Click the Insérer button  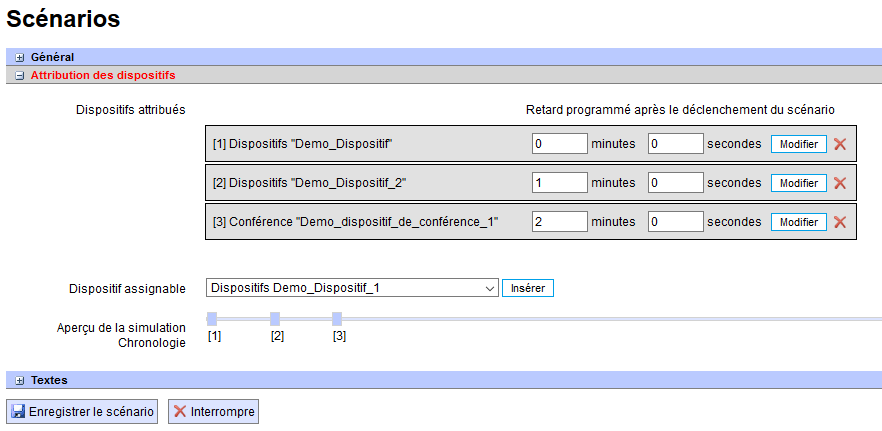528,288
